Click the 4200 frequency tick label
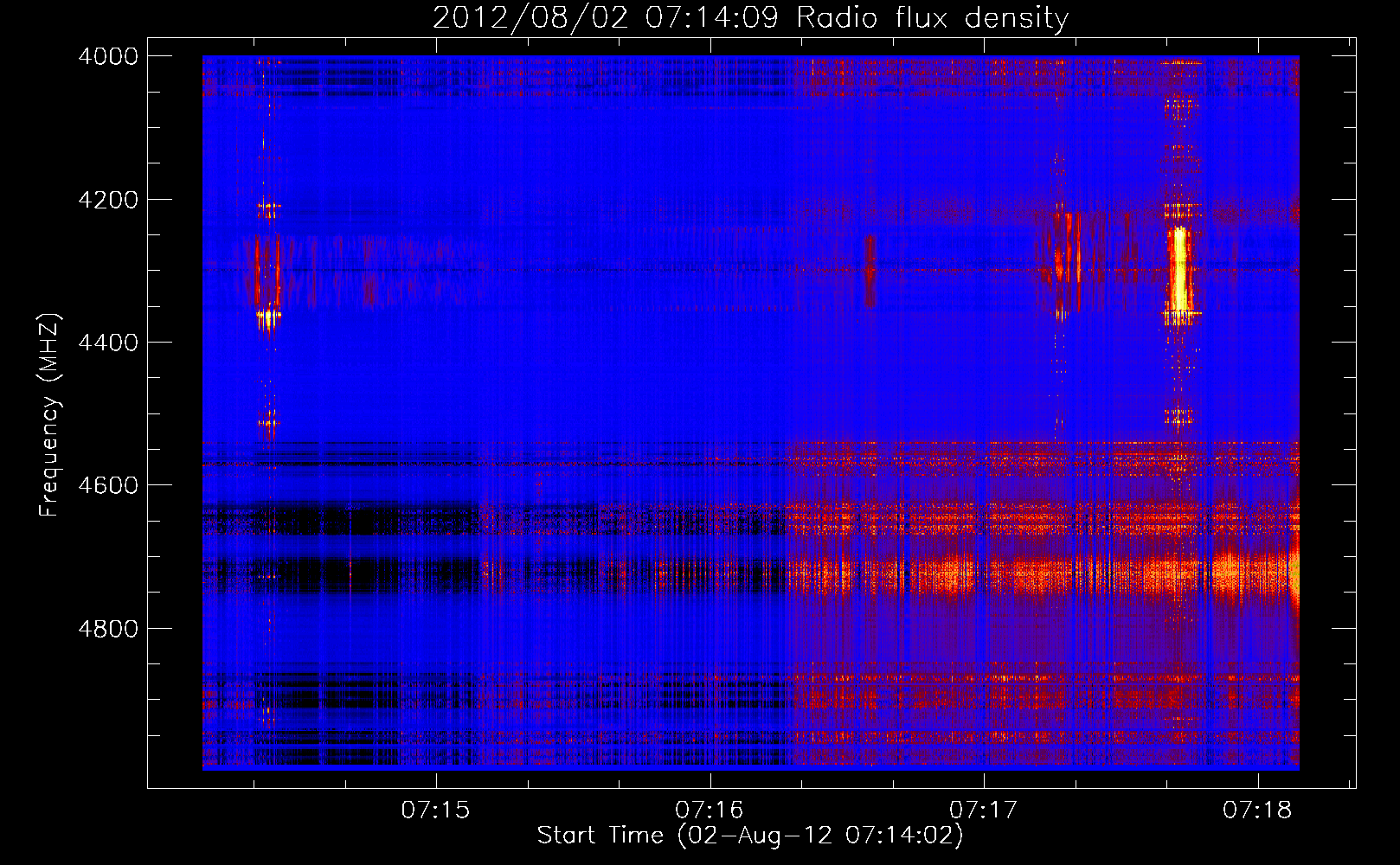The width and height of the screenshot is (1400, 865). [108, 200]
